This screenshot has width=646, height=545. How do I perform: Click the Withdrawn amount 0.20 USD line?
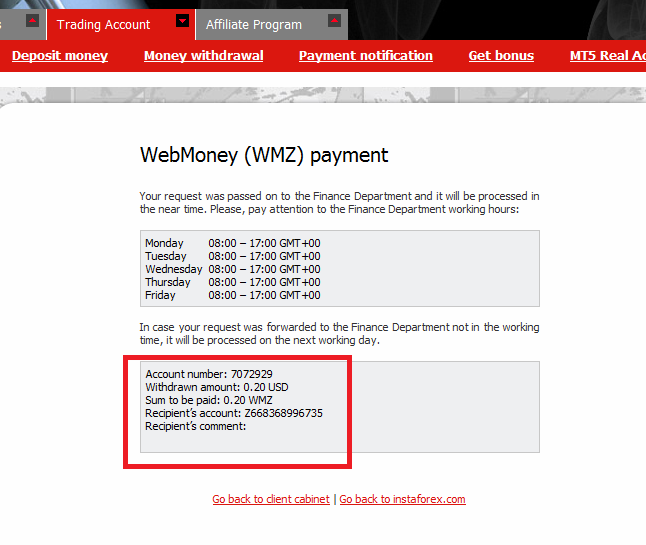point(217,387)
